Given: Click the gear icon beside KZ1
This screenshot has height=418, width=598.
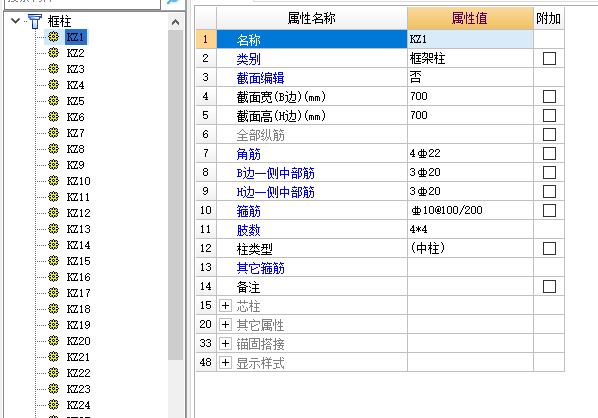Looking at the screenshot, I should (53, 37).
